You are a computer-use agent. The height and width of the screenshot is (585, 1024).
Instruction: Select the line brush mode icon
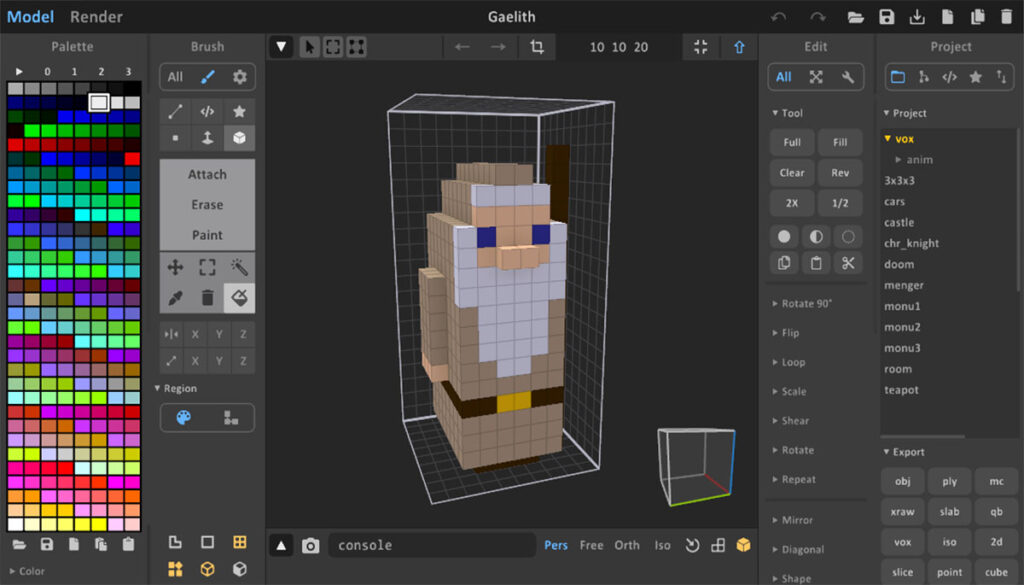tap(175, 112)
